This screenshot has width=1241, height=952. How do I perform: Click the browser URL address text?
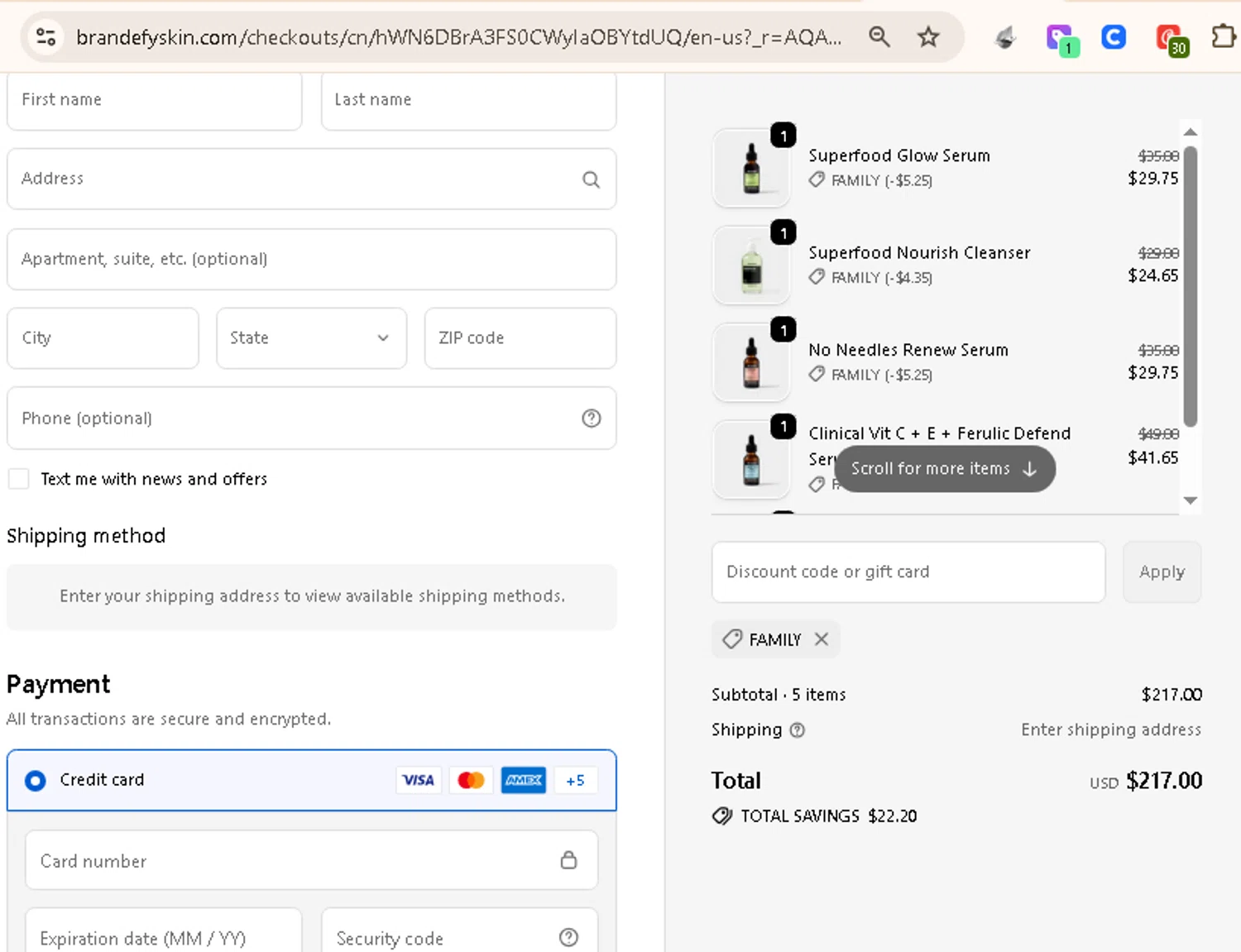(458, 37)
